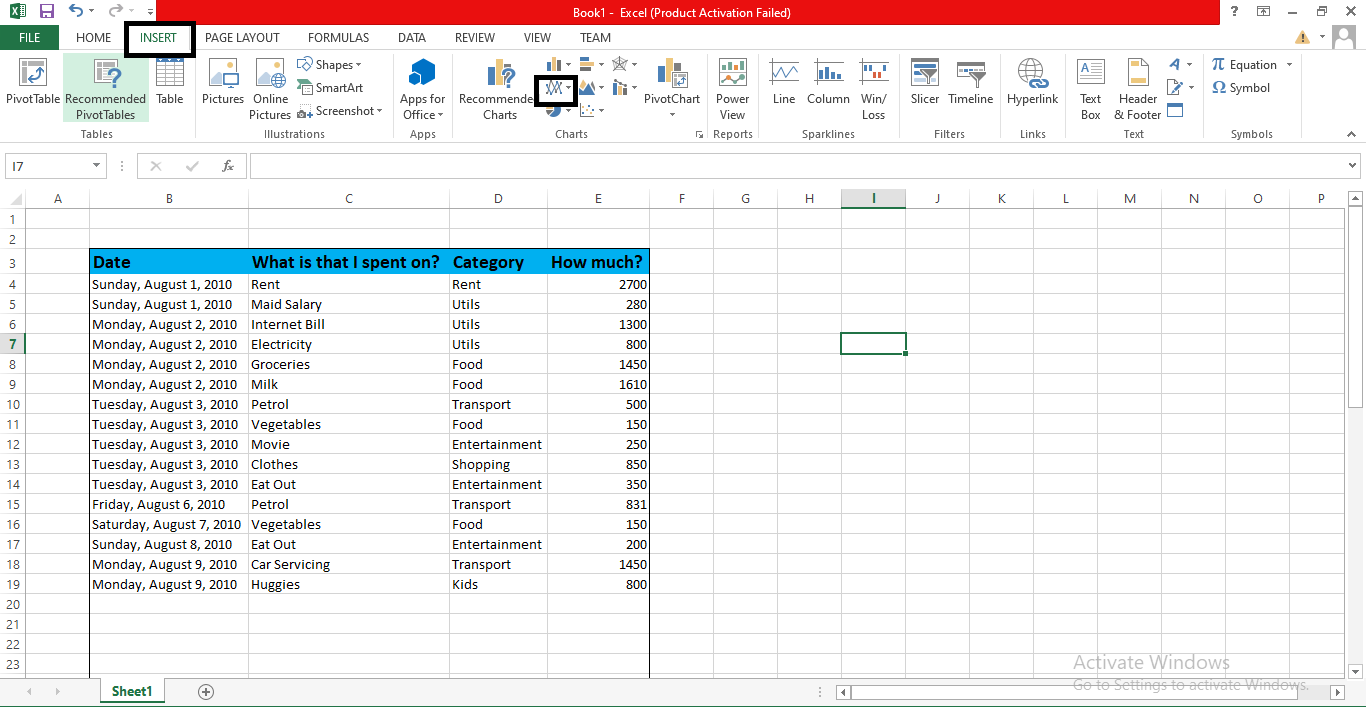Insert a Table from the ribbon
Viewport: 1366px width, 714px height.
pos(170,82)
